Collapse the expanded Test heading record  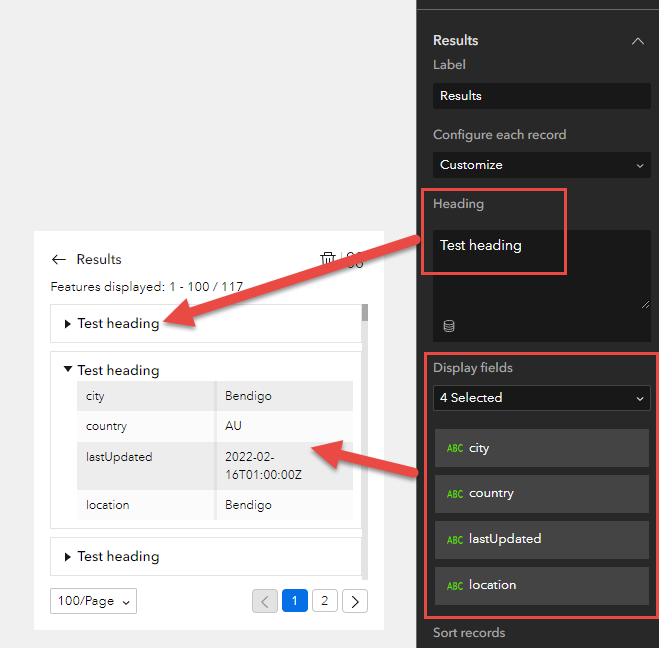[68, 370]
